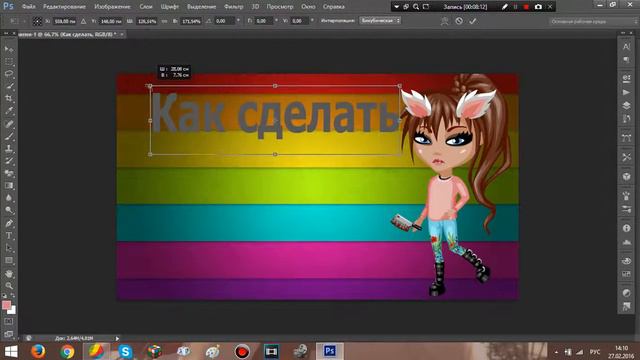The image size is (640, 360).
Task: Open the Редактирование menu
Action: (64, 7)
